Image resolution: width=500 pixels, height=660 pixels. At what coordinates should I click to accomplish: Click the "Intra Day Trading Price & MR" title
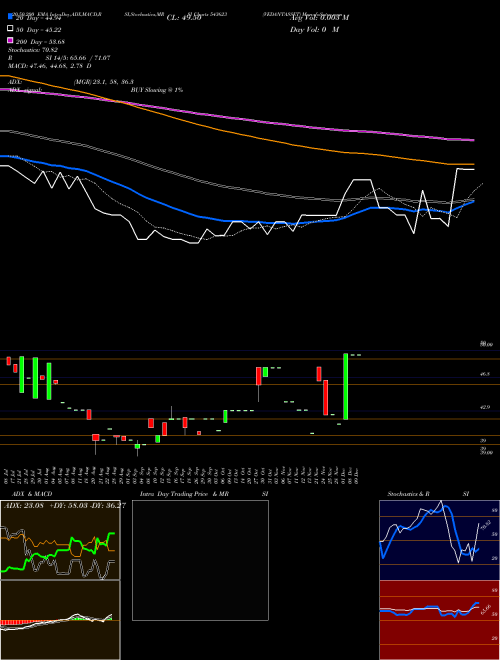click(x=184, y=494)
